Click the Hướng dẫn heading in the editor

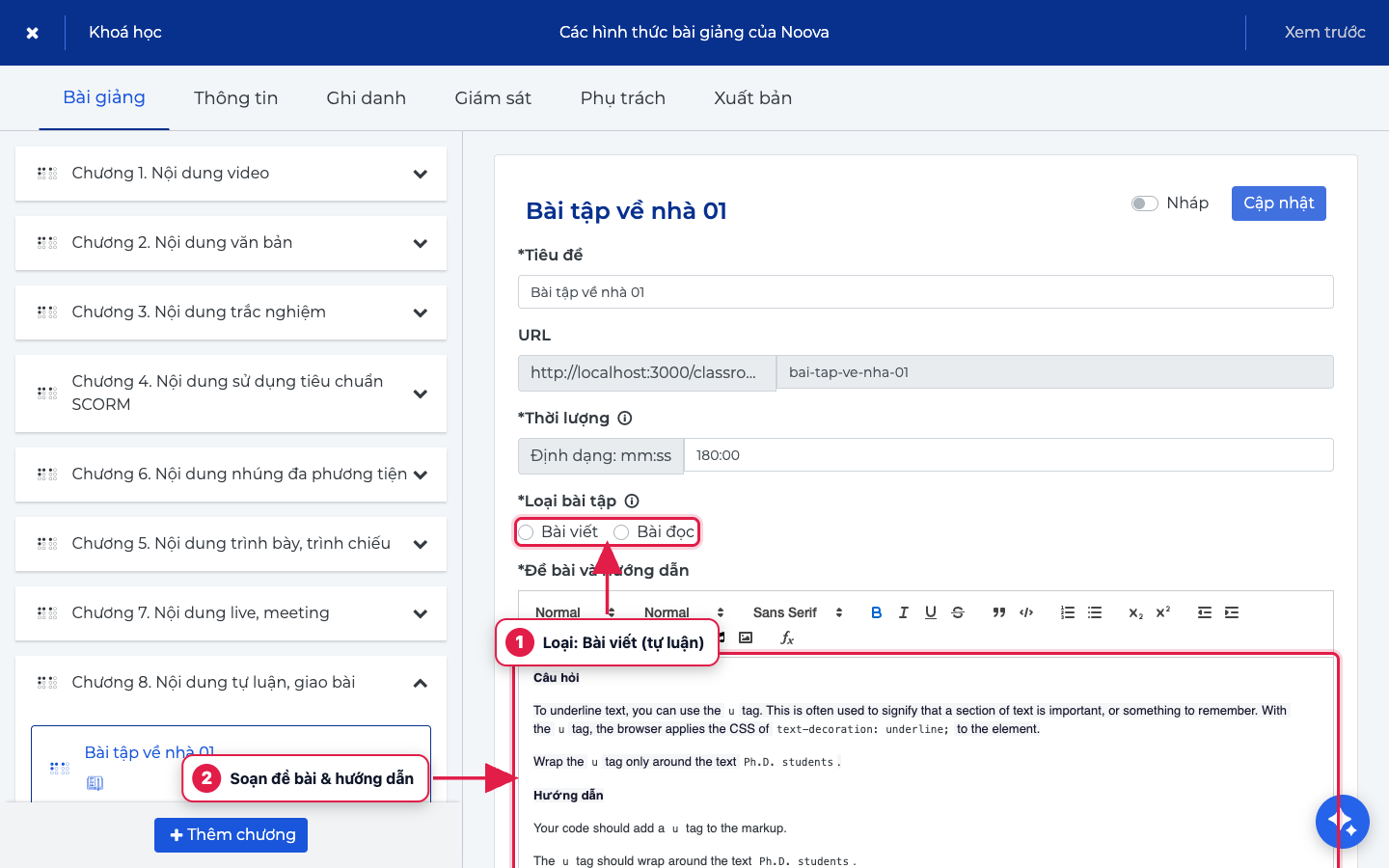coord(568,796)
